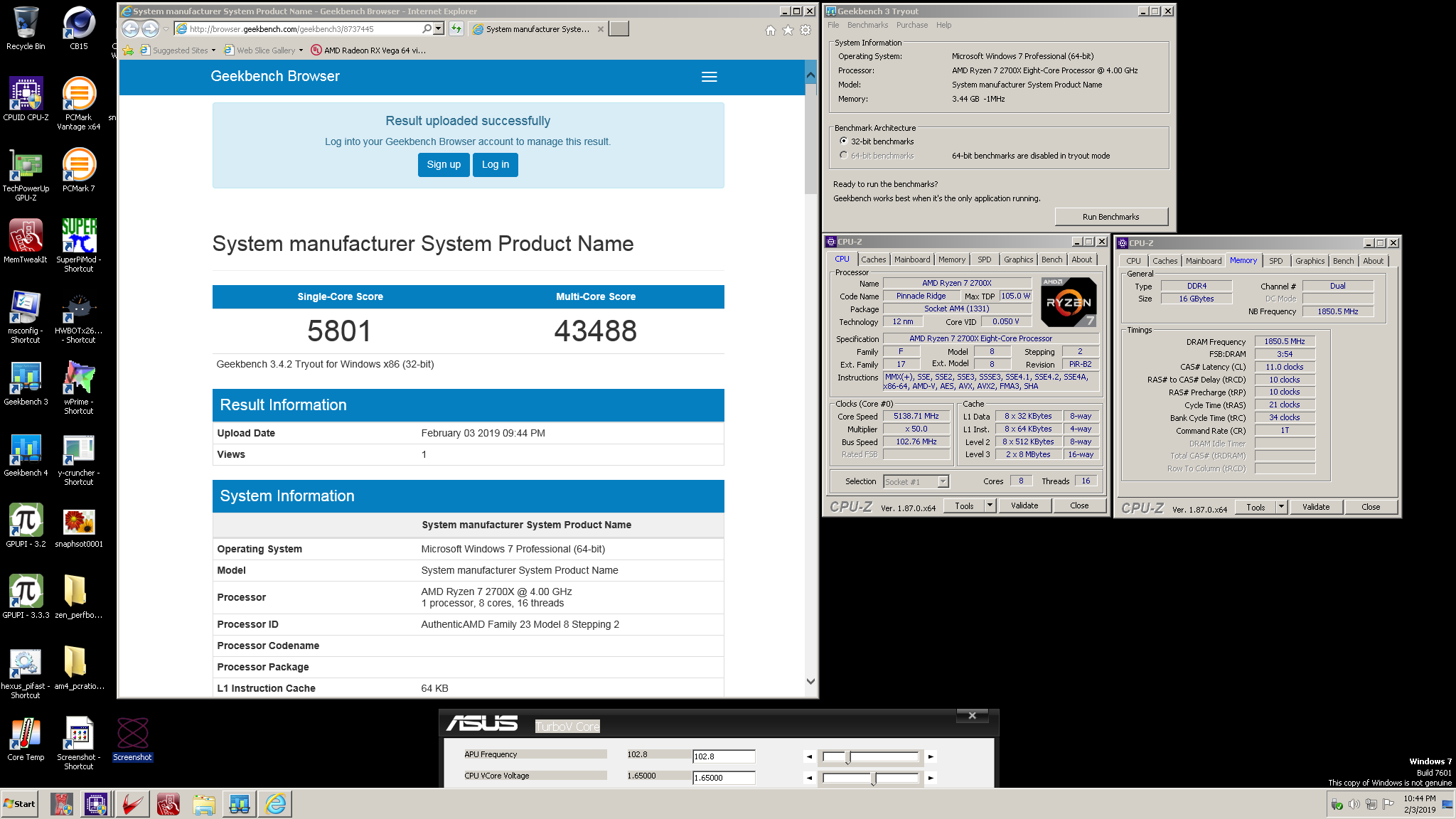Click Validate in the CPU-Z CPU window
Image resolution: width=1456 pixels, height=819 pixels.
(x=1024, y=505)
